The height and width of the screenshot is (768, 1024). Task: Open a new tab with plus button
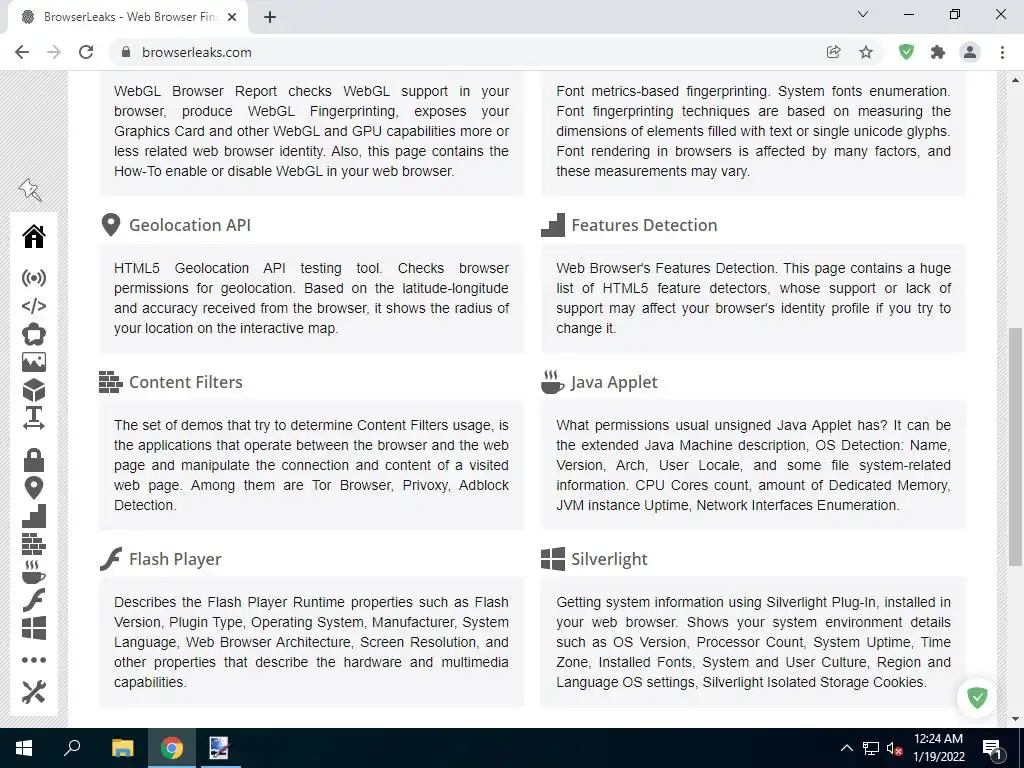[x=270, y=18]
